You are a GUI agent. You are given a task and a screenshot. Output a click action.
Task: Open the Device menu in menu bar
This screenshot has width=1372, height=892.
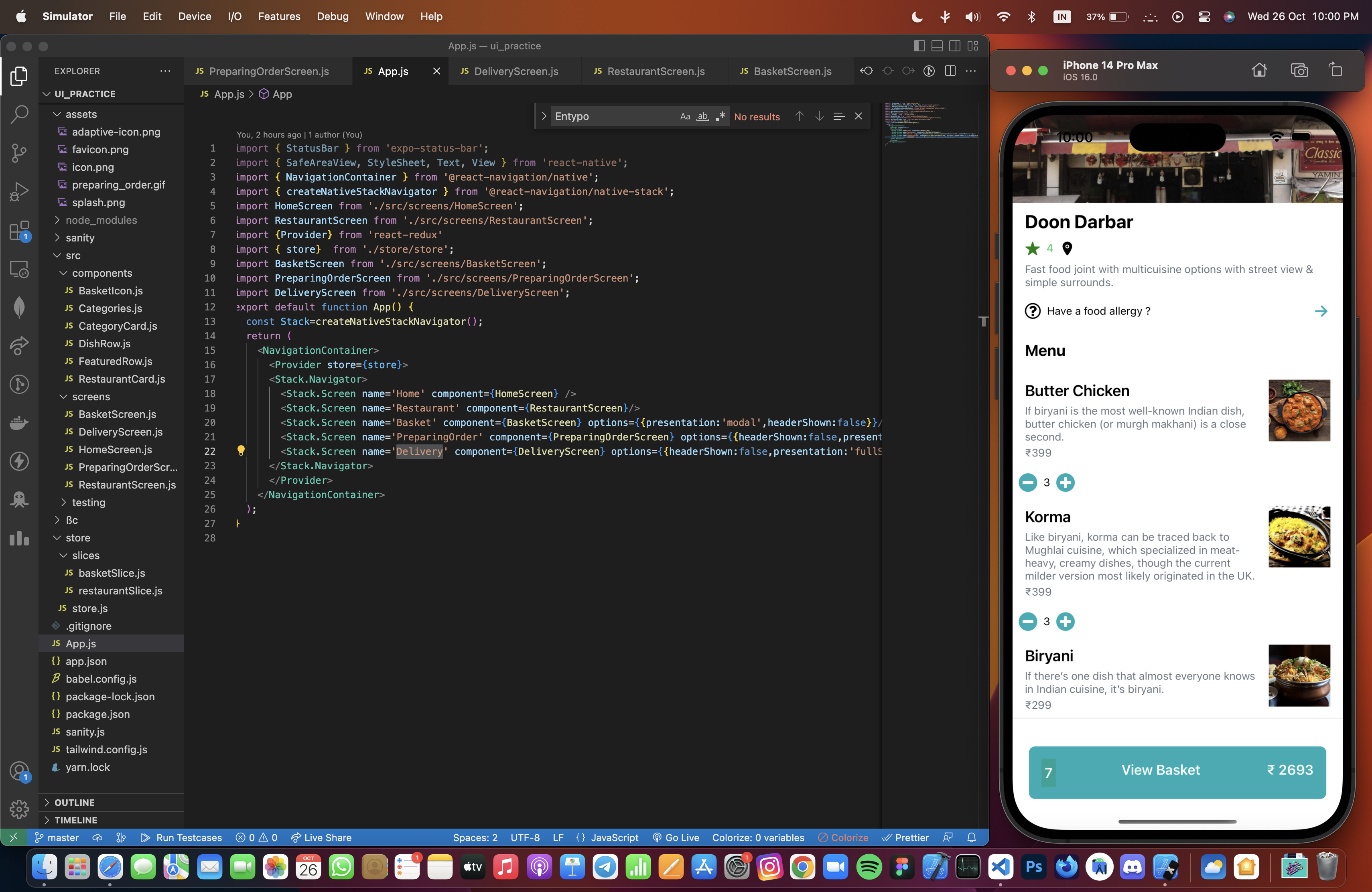click(194, 16)
